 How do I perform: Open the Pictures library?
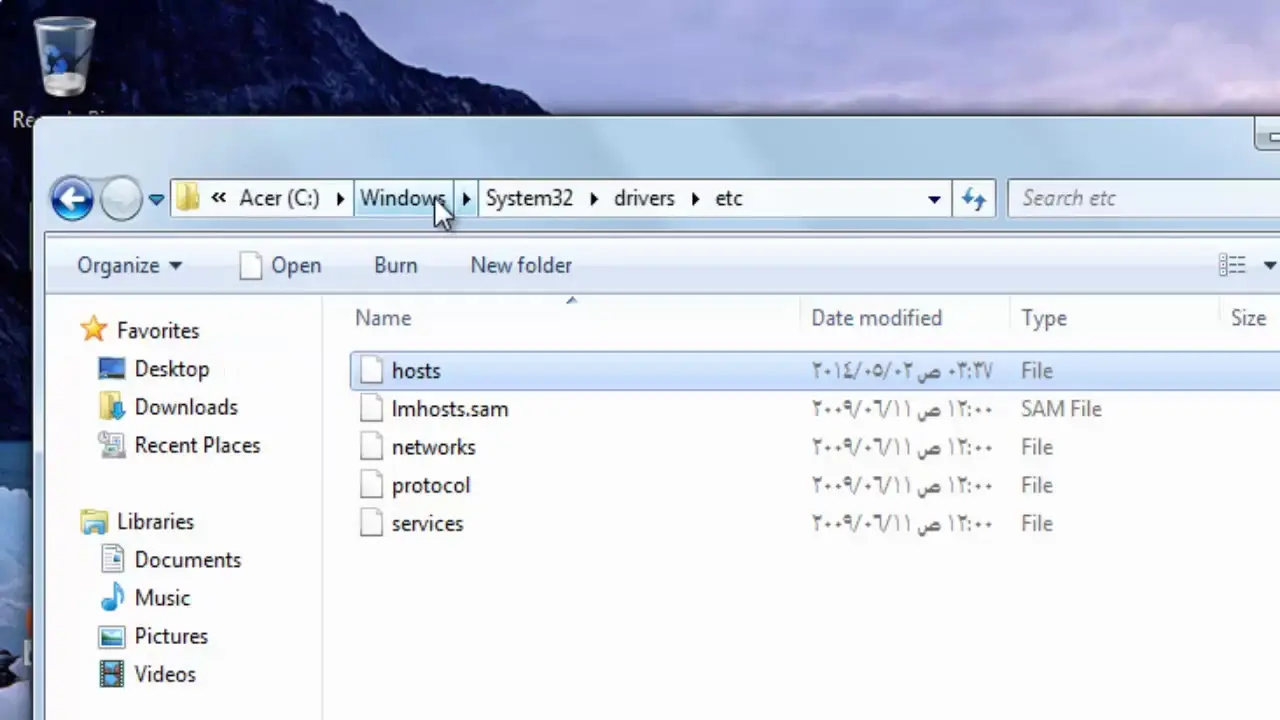[x=171, y=636]
